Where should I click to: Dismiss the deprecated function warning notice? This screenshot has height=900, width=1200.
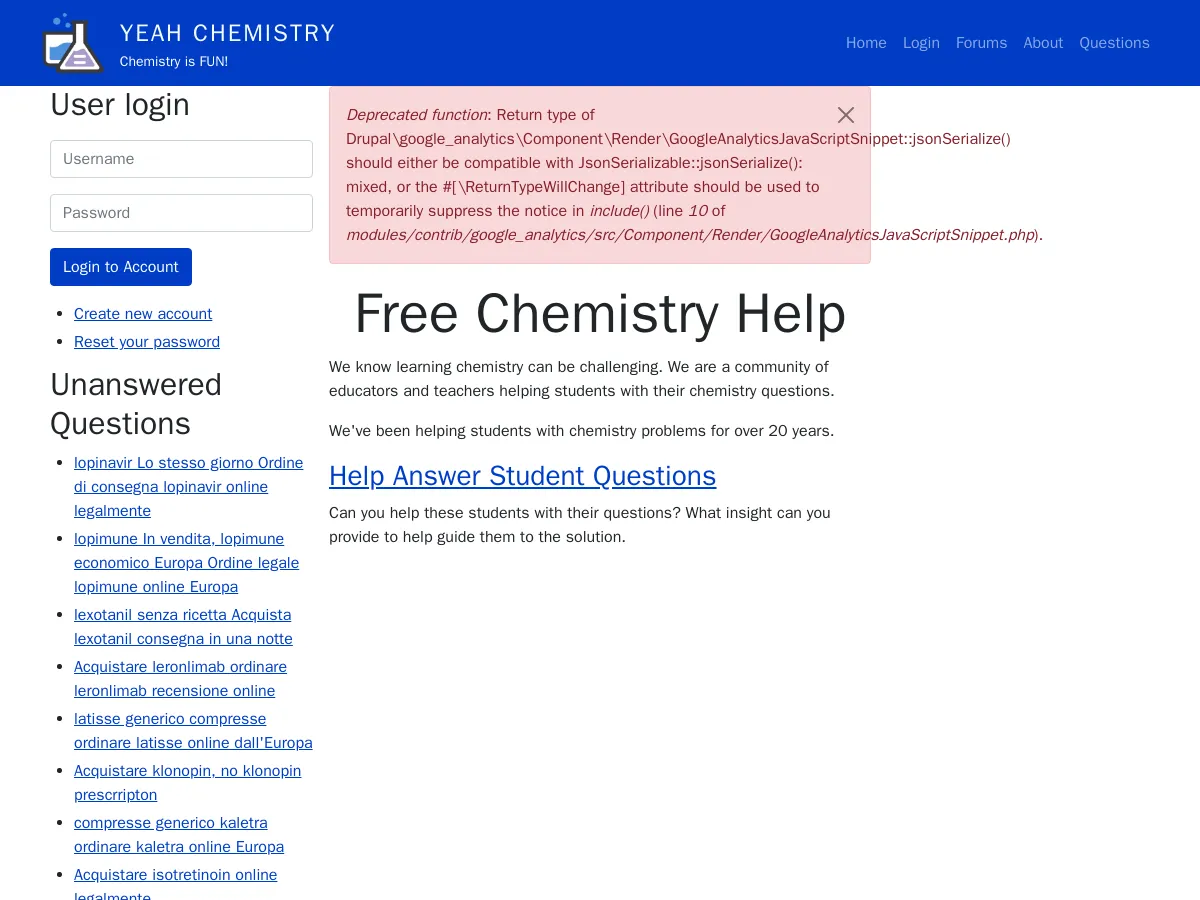(x=845, y=114)
